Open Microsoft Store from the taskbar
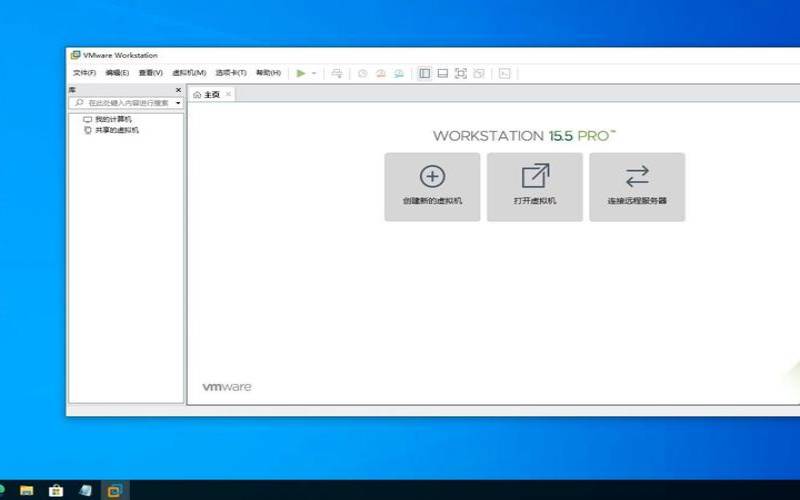 point(56,490)
